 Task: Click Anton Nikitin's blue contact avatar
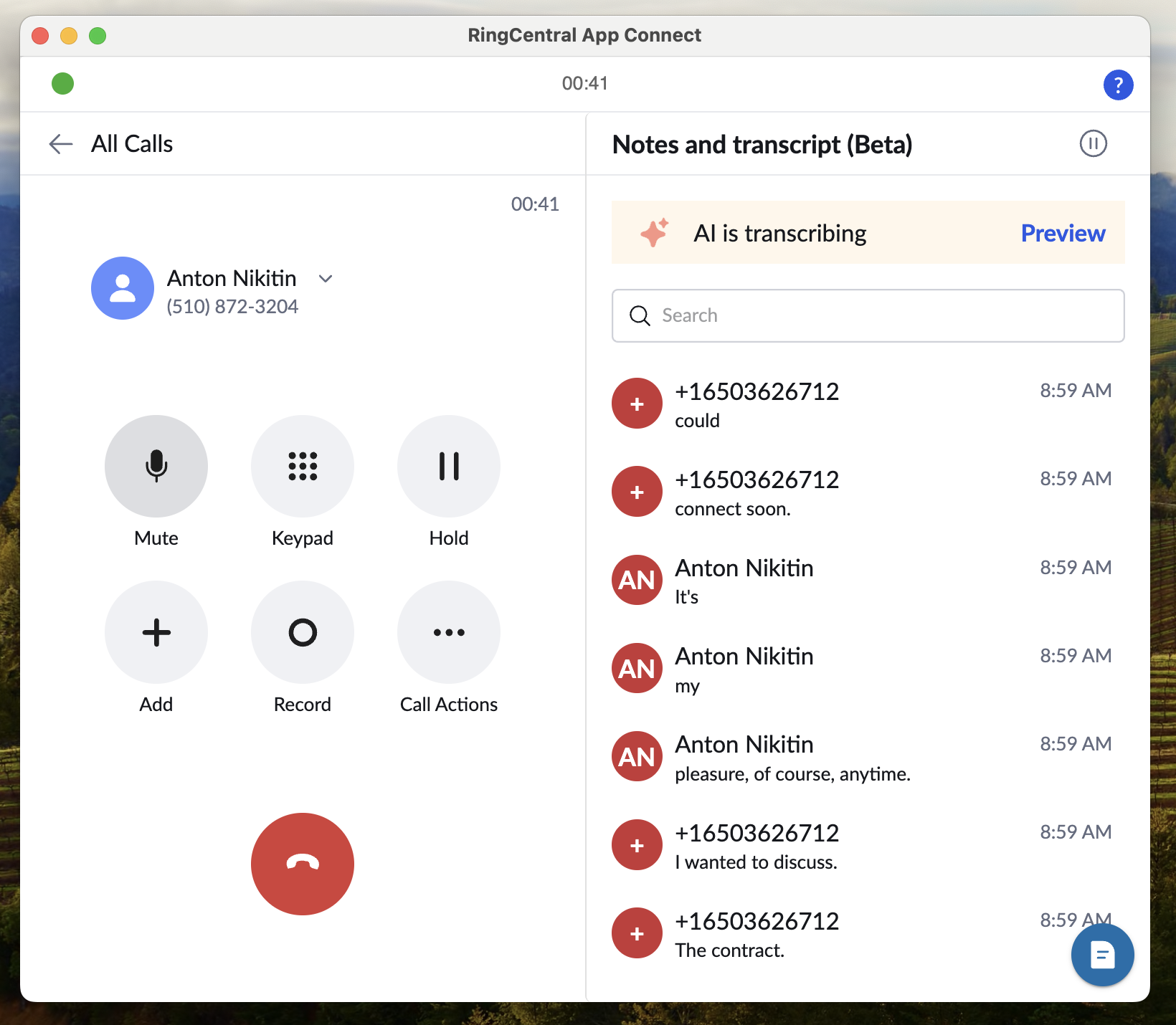point(123,288)
